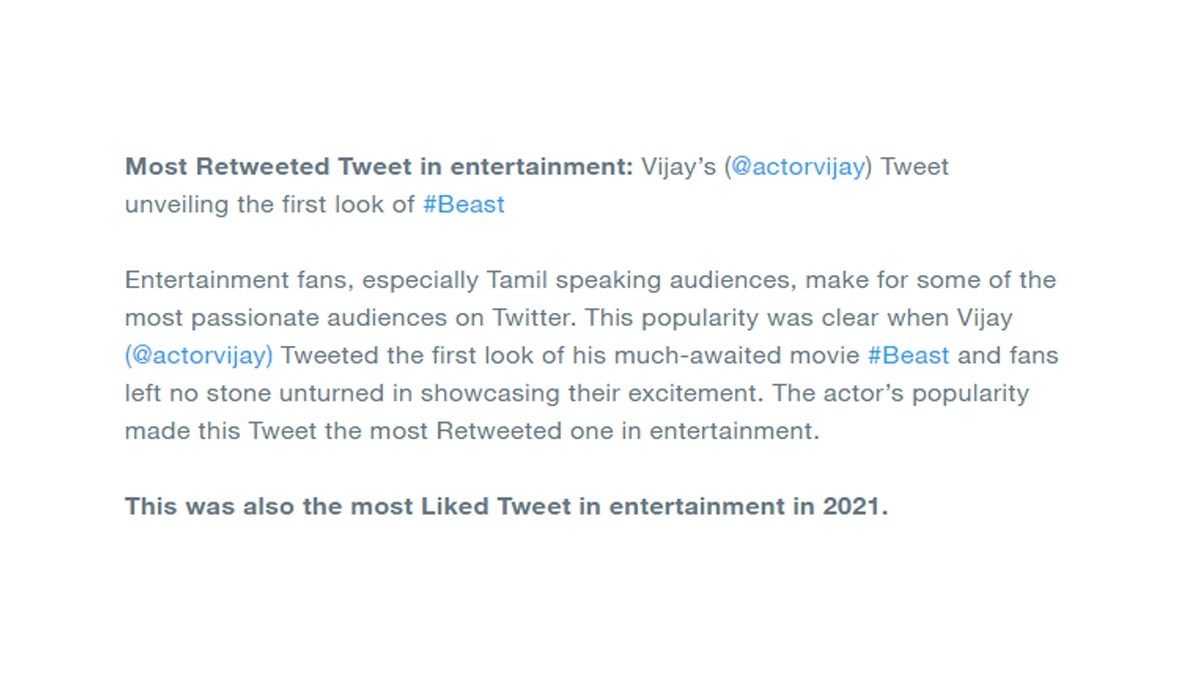Click the word 'Tweet' ending the heading line

915,167
